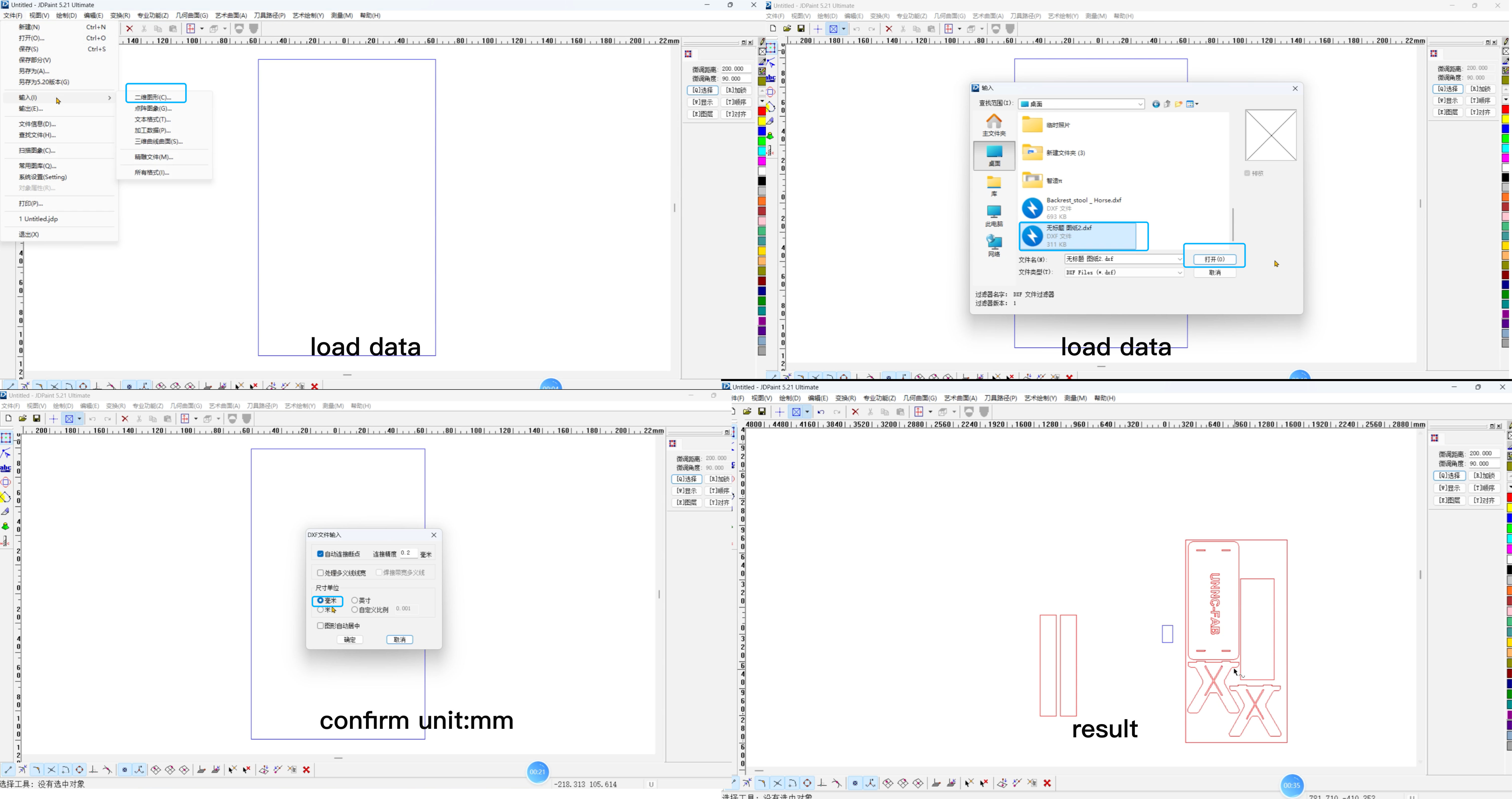The image size is (1512, 799).
Task: Select the 自定义比例 radio button
Action: coord(354,610)
